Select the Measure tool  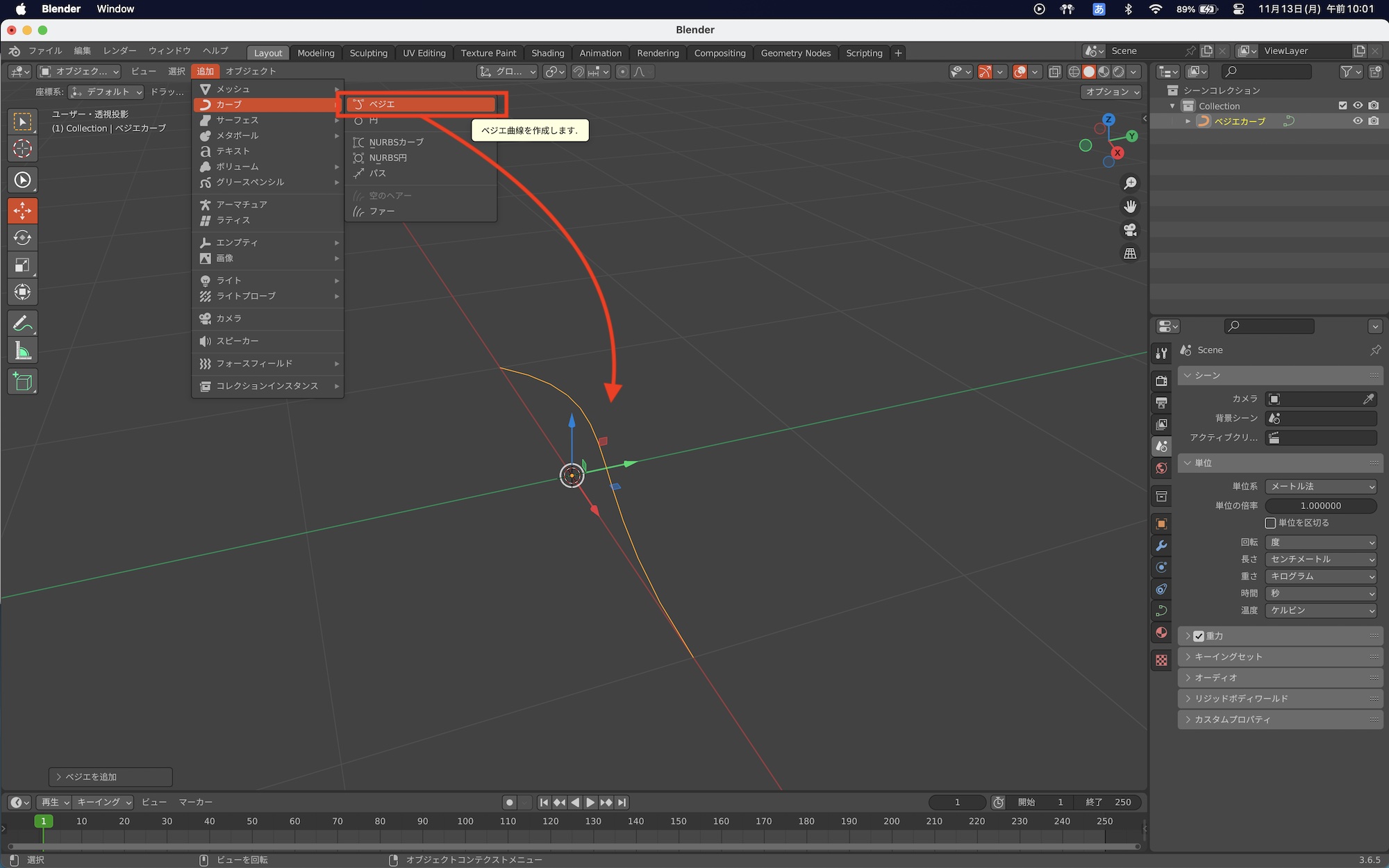coord(22,351)
